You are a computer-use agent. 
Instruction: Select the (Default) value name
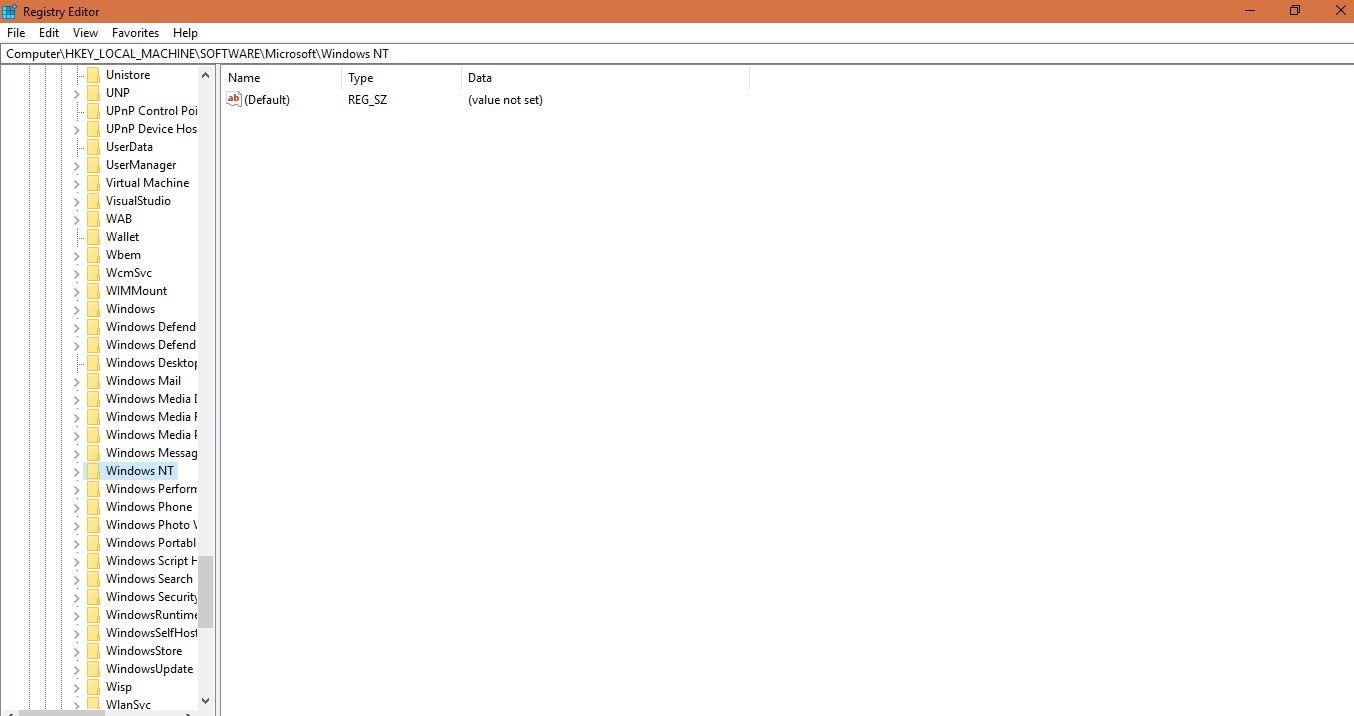pyautogui.click(x=267, y=100)
